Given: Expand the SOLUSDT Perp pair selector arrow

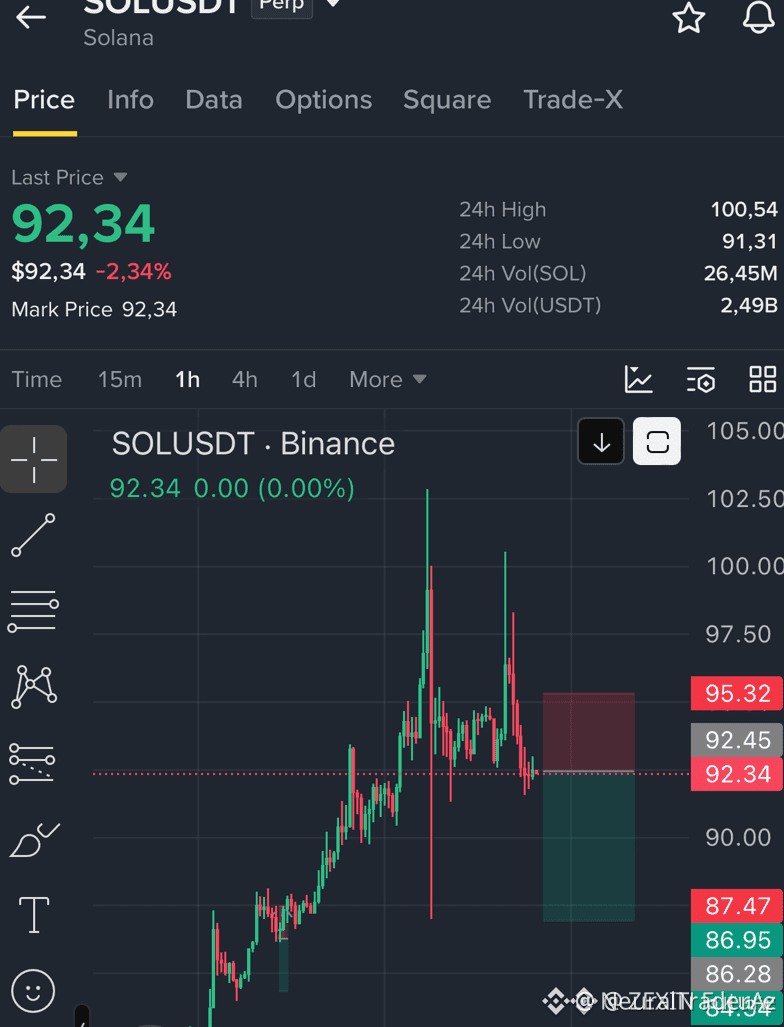Looking at the screenshot, I should (333, 4).
